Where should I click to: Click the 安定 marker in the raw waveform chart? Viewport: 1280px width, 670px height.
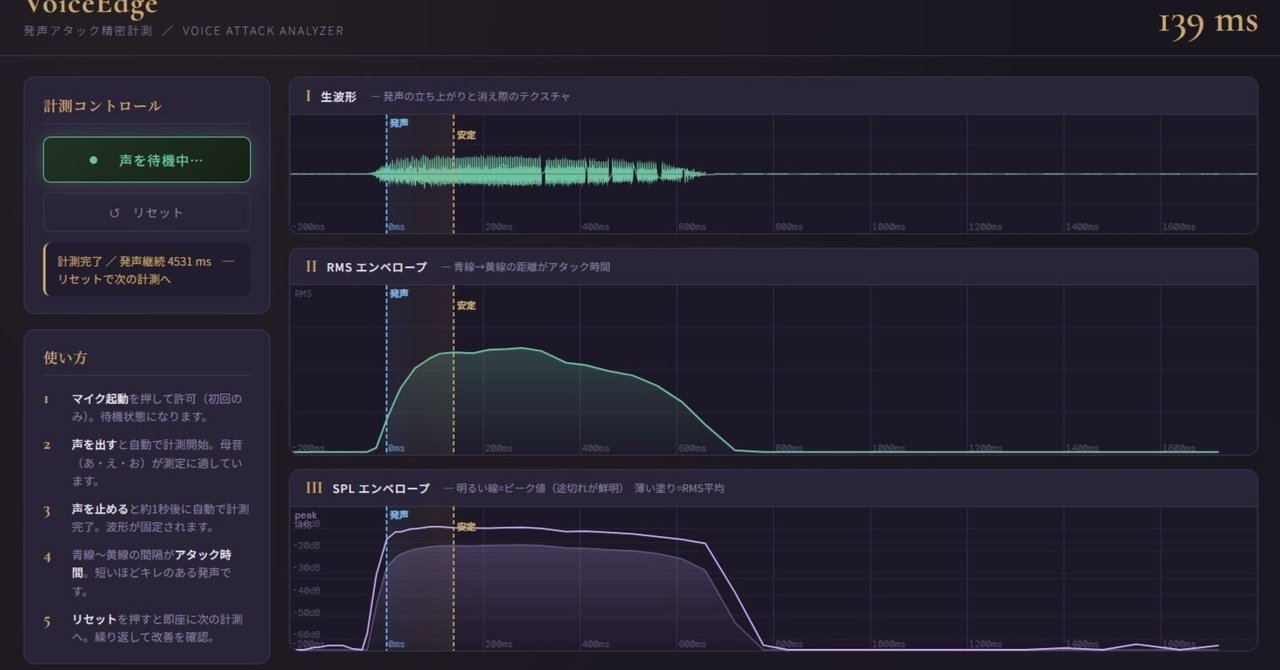coord(466,135)
